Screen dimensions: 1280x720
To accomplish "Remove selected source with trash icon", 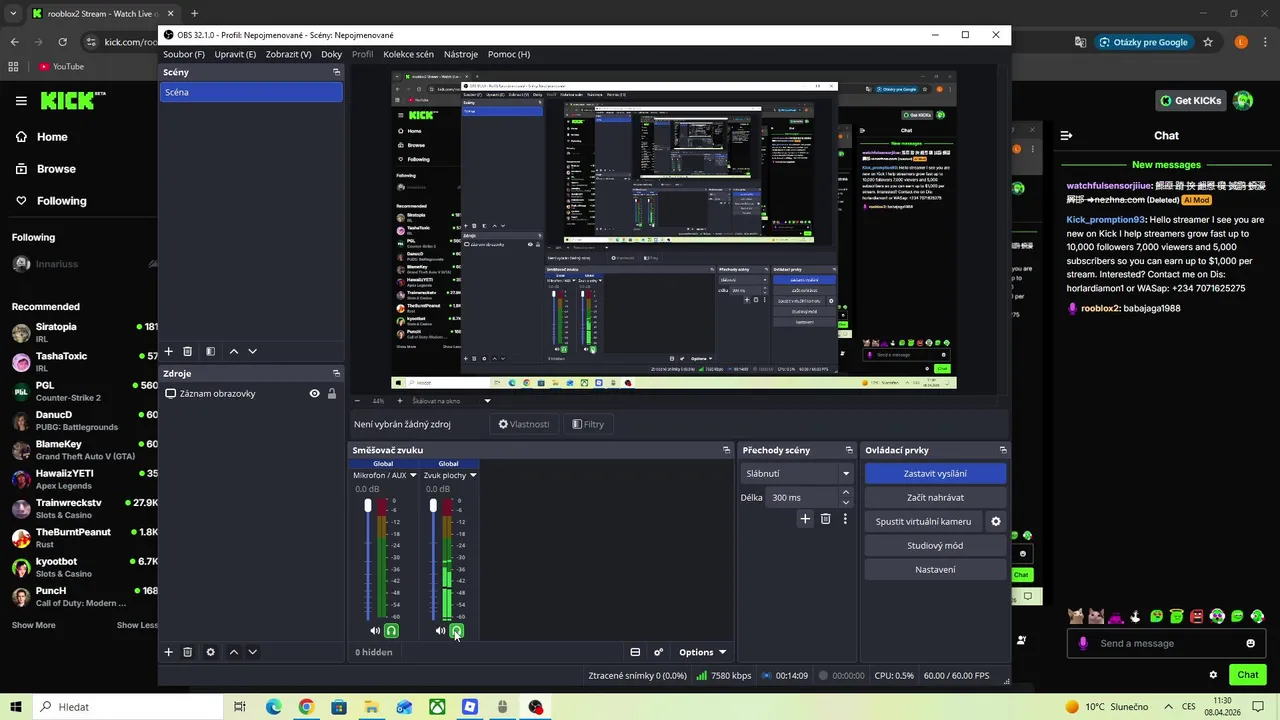I will pyautogui.click(x=187, y=652).
